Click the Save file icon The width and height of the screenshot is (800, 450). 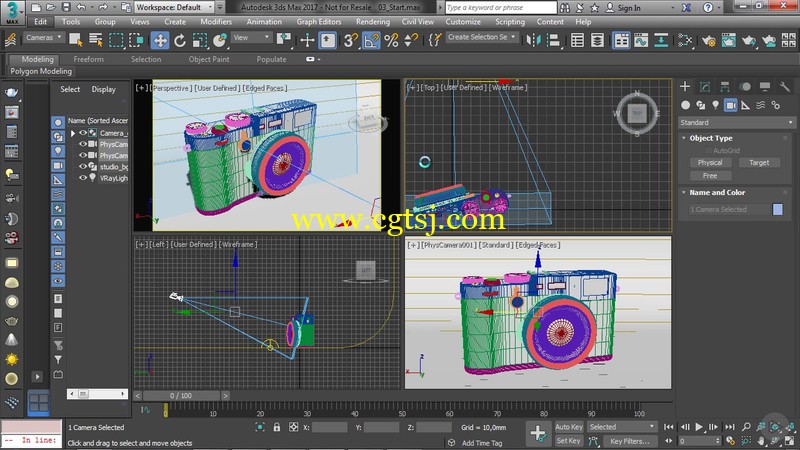coord(66,7)
